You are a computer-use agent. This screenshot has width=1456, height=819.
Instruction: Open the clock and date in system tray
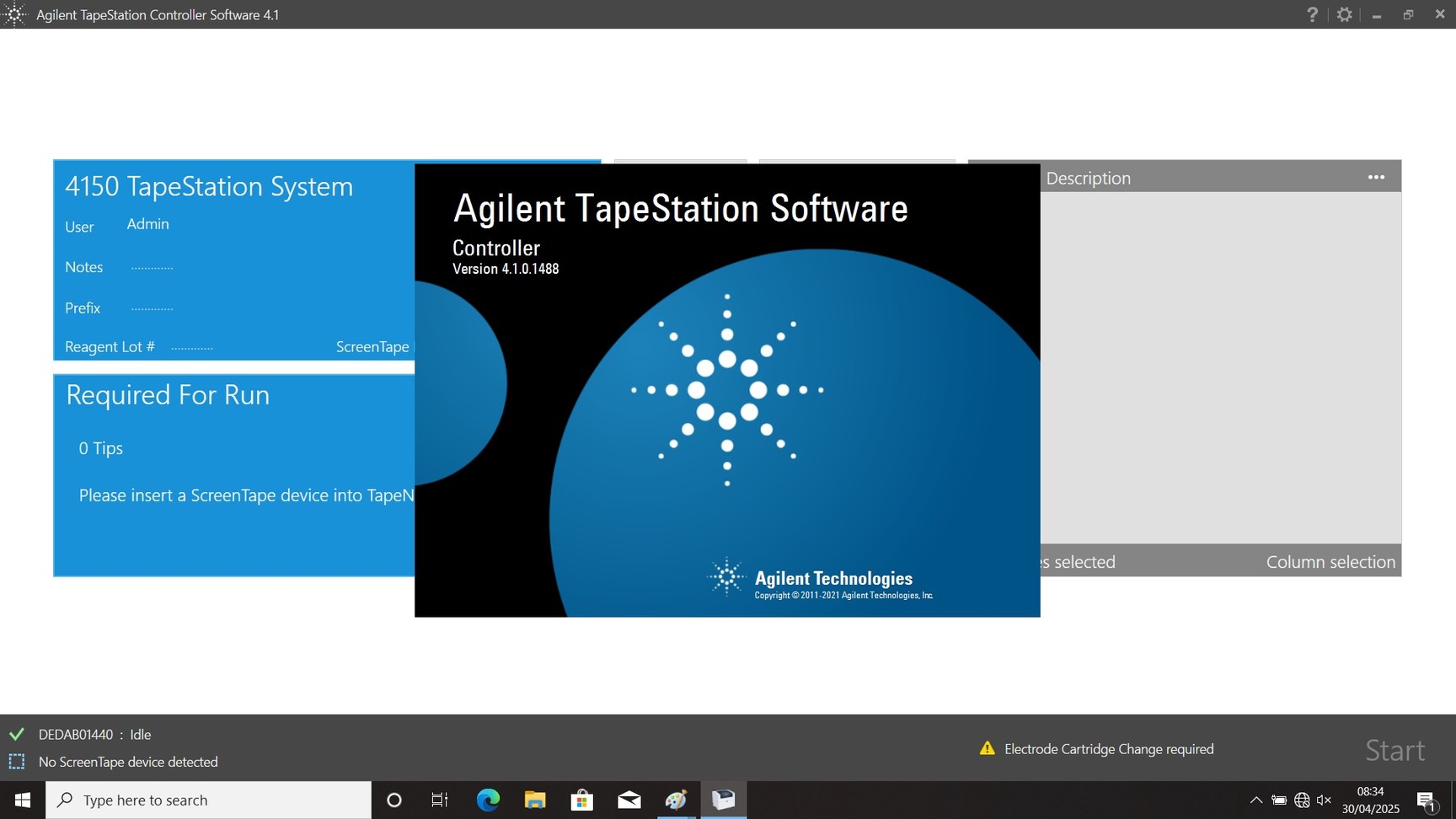[x=1370, y=800]
